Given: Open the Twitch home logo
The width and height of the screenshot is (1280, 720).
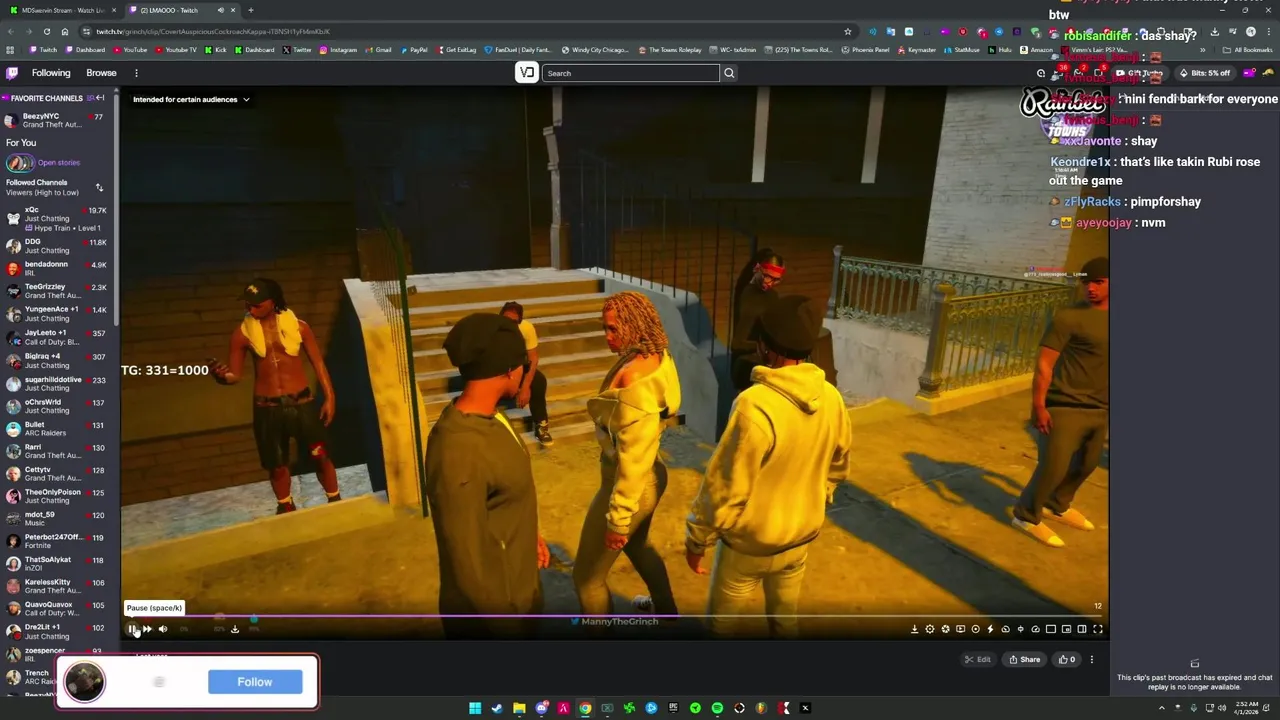Looking at the screenshot, I should (x=12, y=73).
